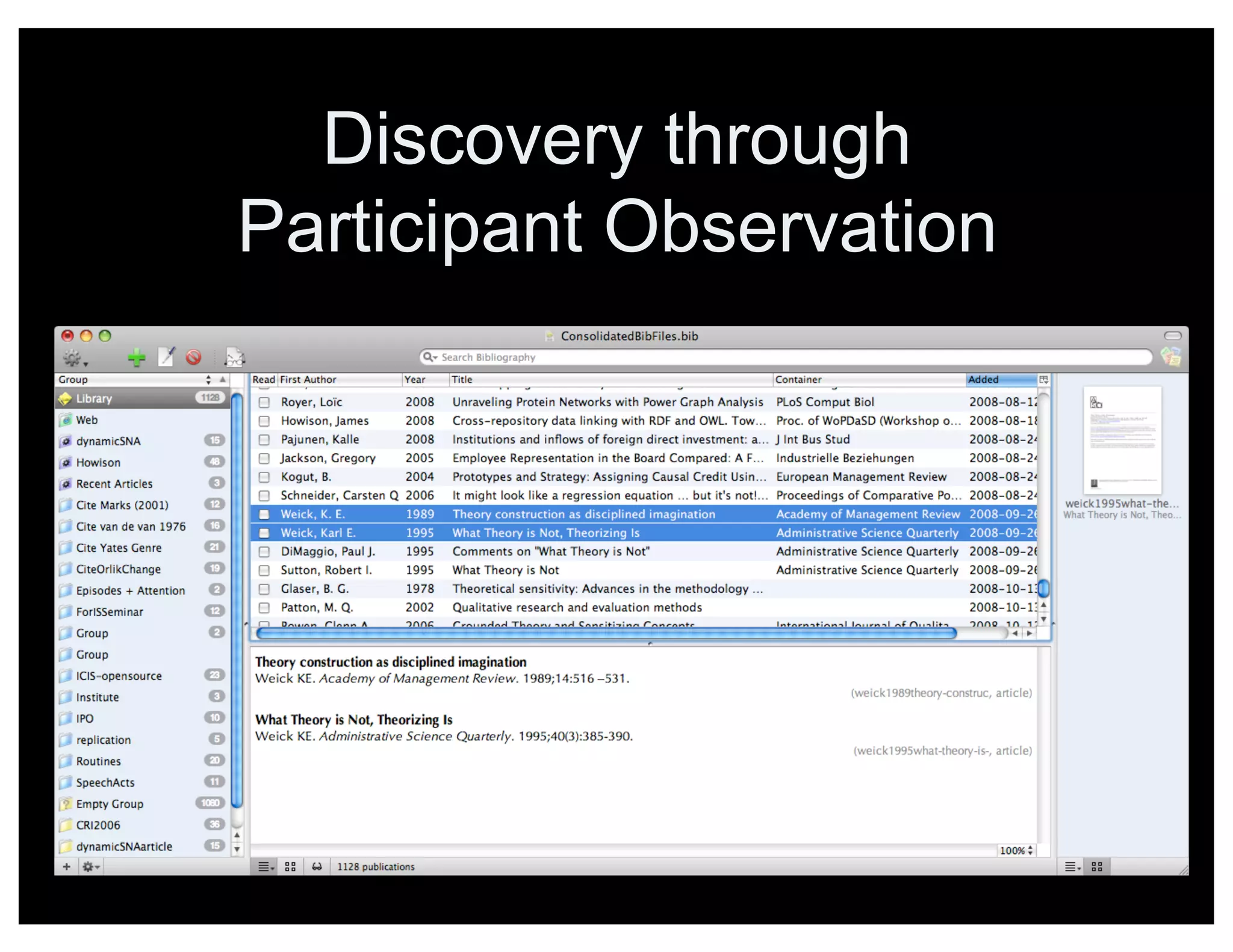The width and height of the screenshot is (1233, 952).
Task: Focus the Search Bibliography field
Action: 786,357
